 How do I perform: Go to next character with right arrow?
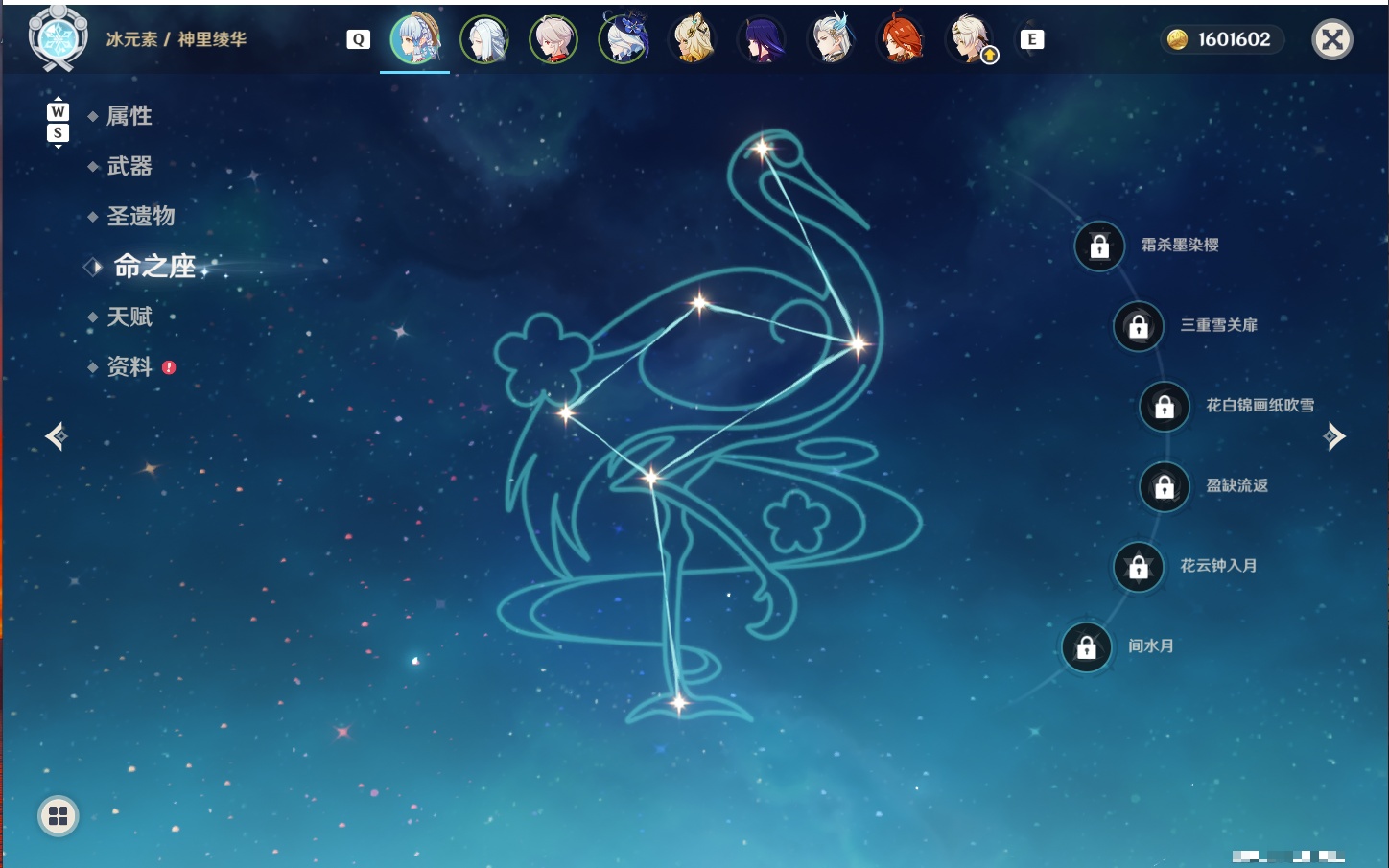point(1334,436)
